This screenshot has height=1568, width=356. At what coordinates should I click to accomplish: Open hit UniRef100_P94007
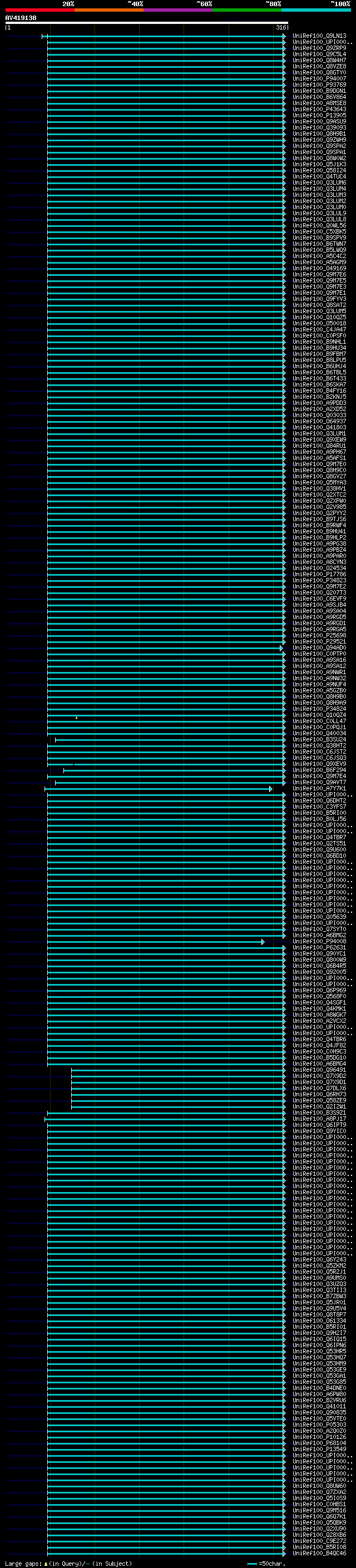[x=319, y=78]
